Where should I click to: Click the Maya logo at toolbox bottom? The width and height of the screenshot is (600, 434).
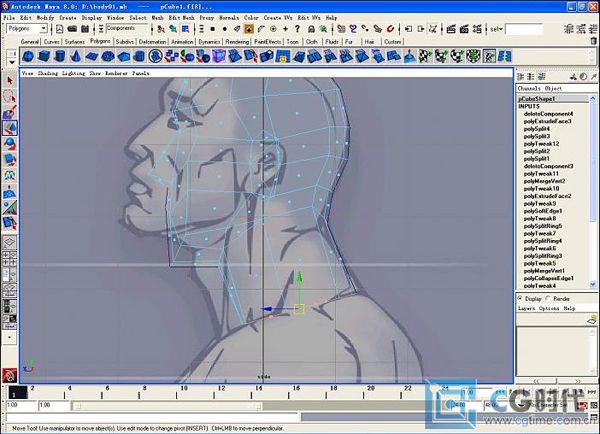coord(10,375)
